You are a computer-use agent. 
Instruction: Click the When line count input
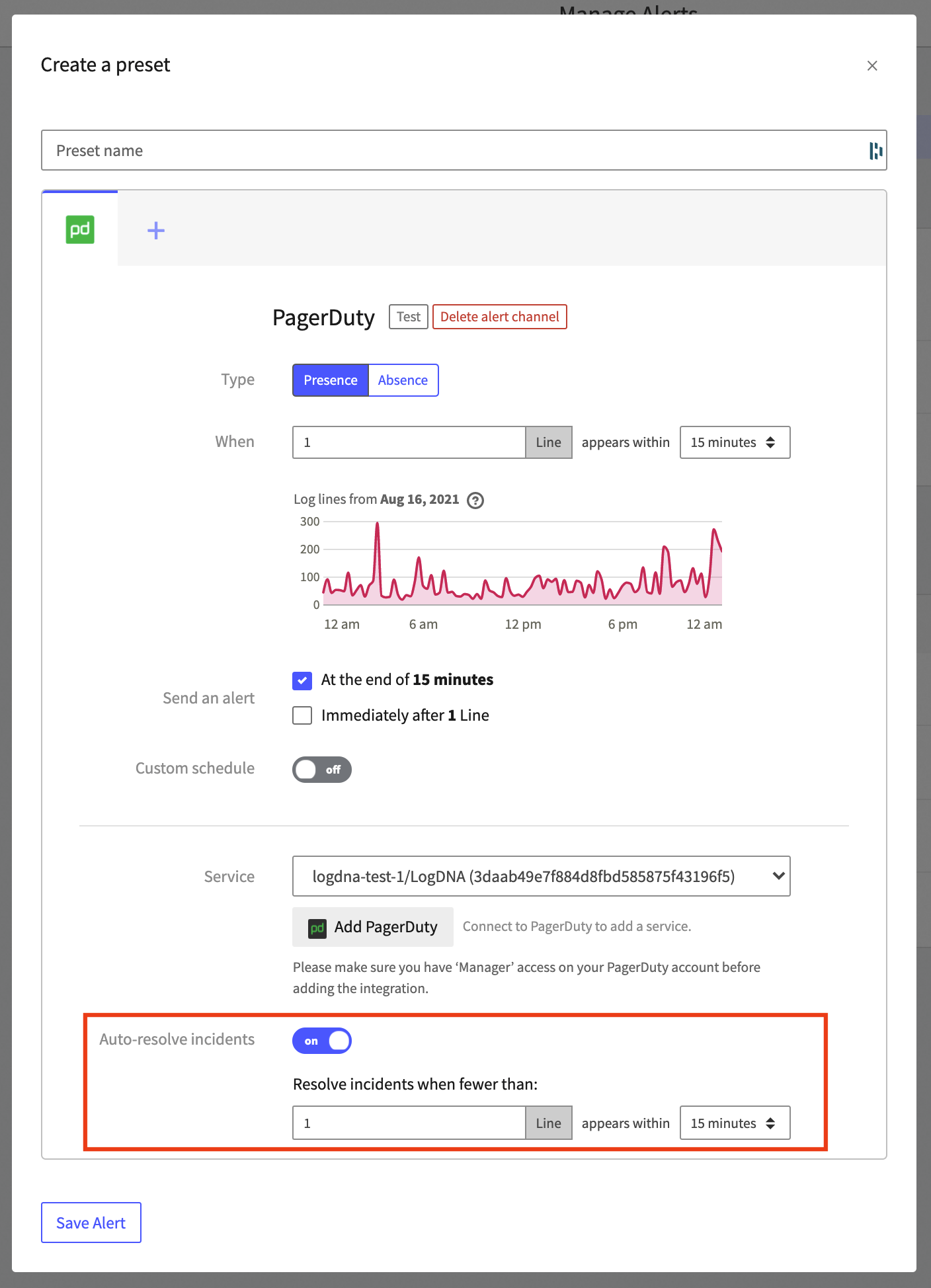409,442
